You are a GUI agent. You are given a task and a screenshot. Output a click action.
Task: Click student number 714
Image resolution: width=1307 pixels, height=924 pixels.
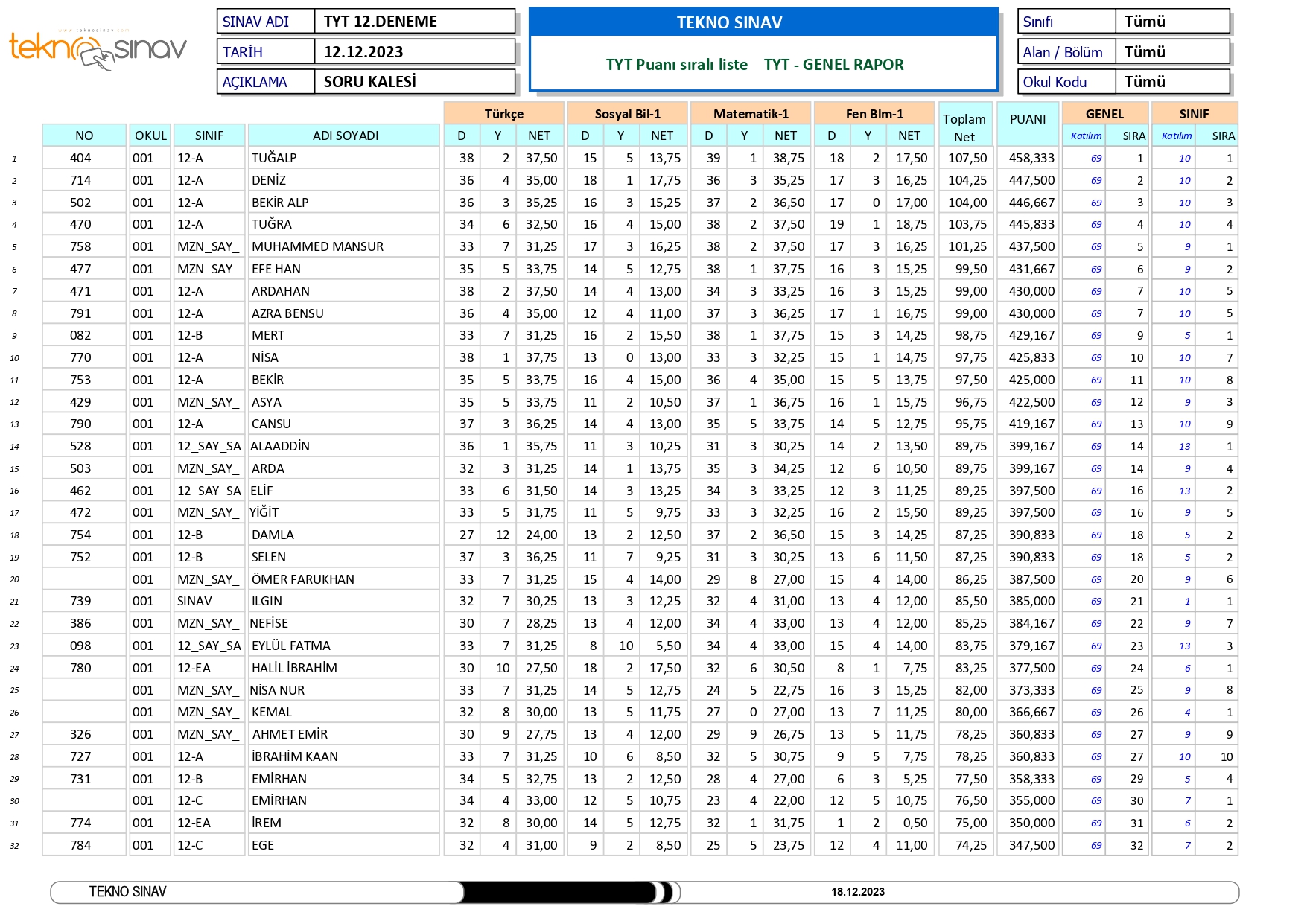(x=80, y=180)
